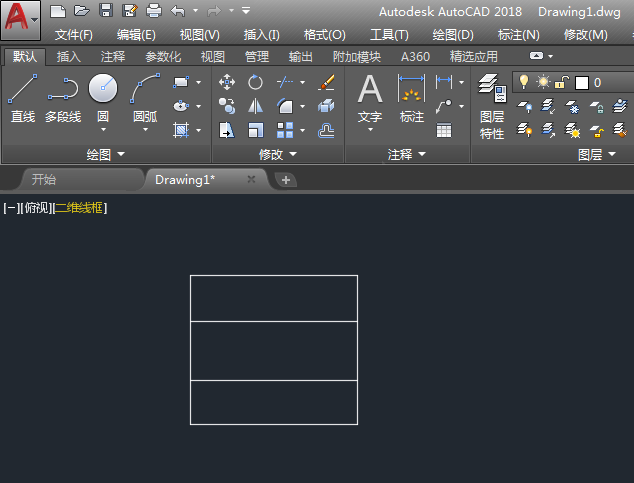Open the rectangle tool flyout arrow
The image size is (634, 483).
coord(199,82)
